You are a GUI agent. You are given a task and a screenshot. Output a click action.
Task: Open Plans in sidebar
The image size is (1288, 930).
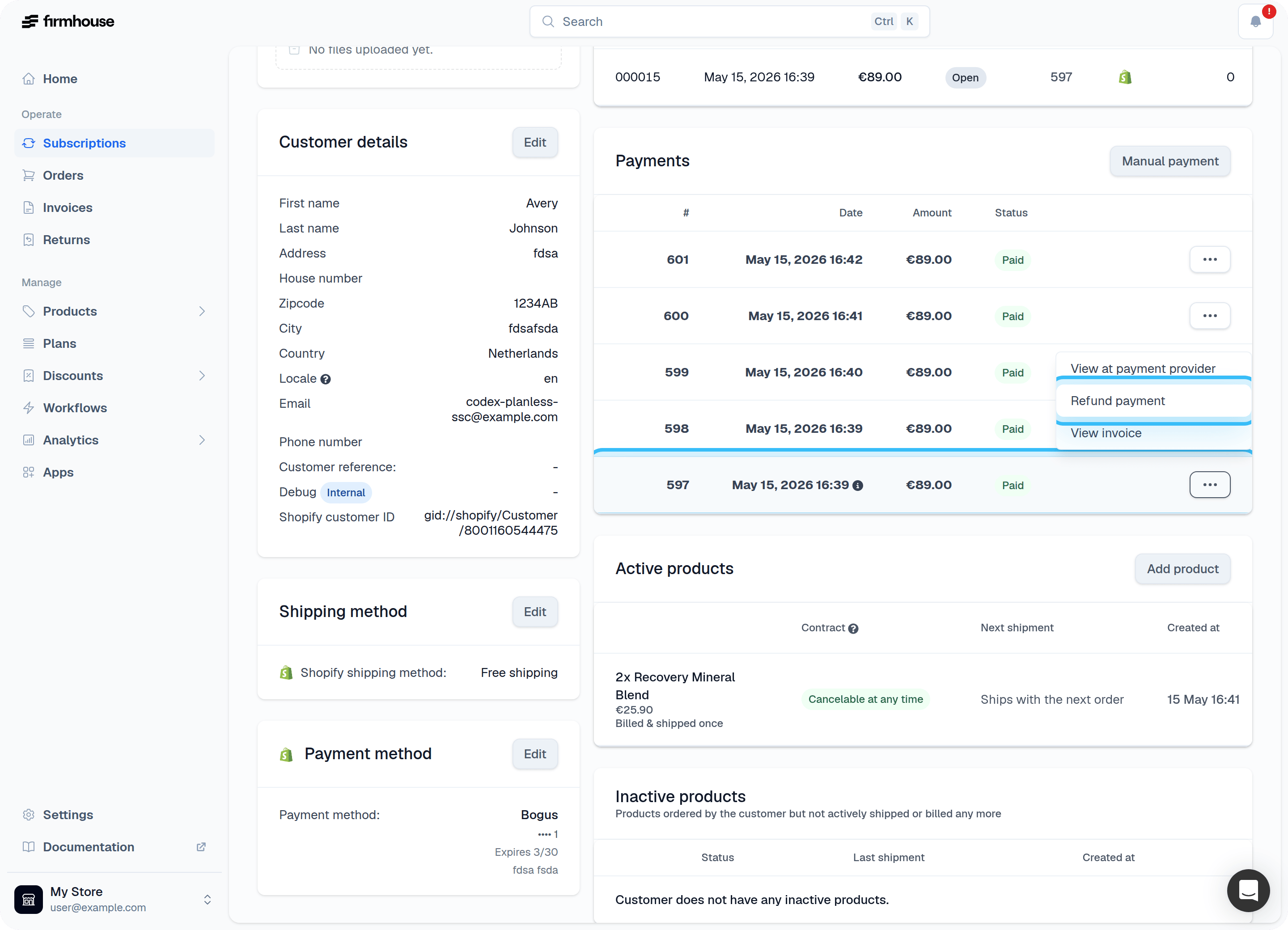[114, 343]
